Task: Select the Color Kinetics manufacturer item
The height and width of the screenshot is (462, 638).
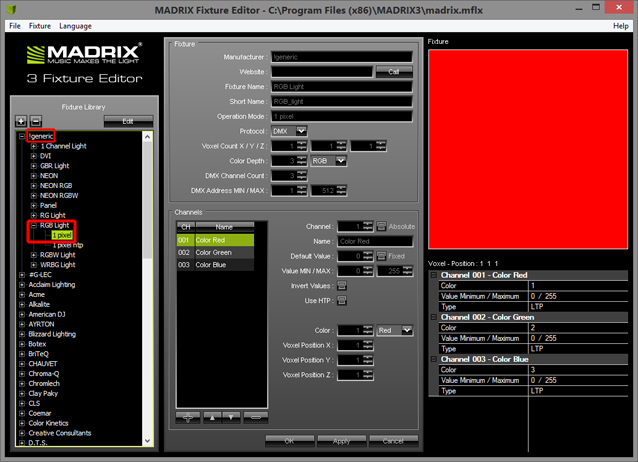Action: 48,423
